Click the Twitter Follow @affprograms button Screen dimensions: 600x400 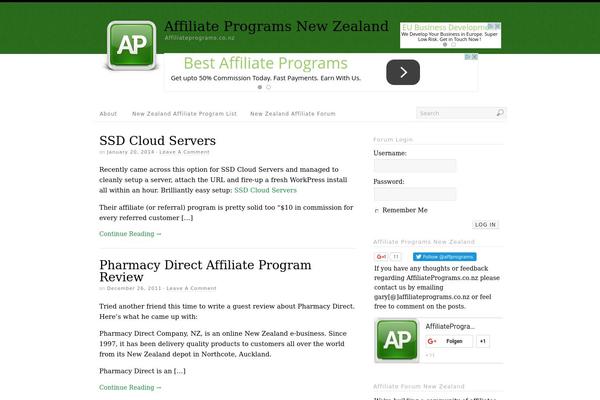445,257
